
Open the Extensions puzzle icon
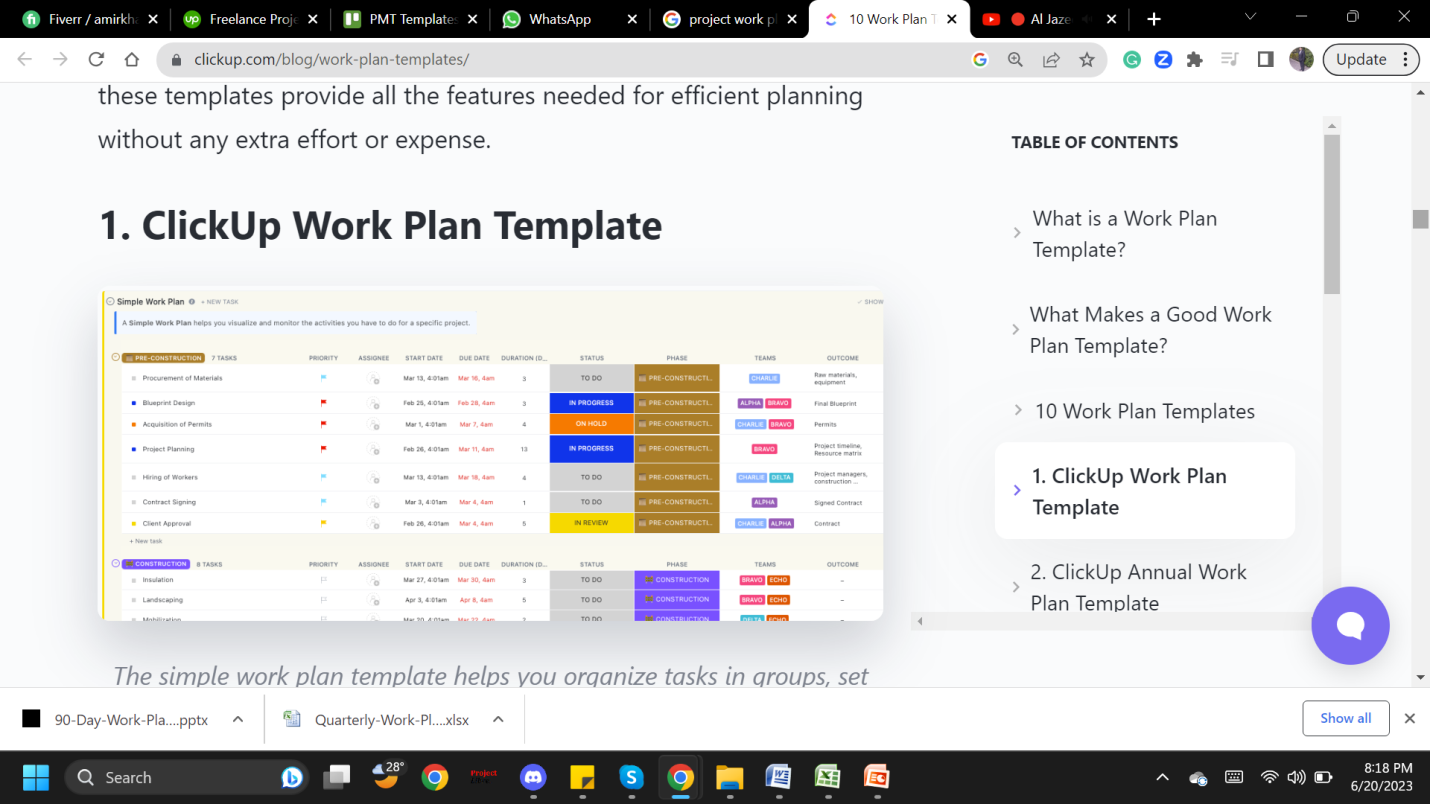tap(1194, 60)
